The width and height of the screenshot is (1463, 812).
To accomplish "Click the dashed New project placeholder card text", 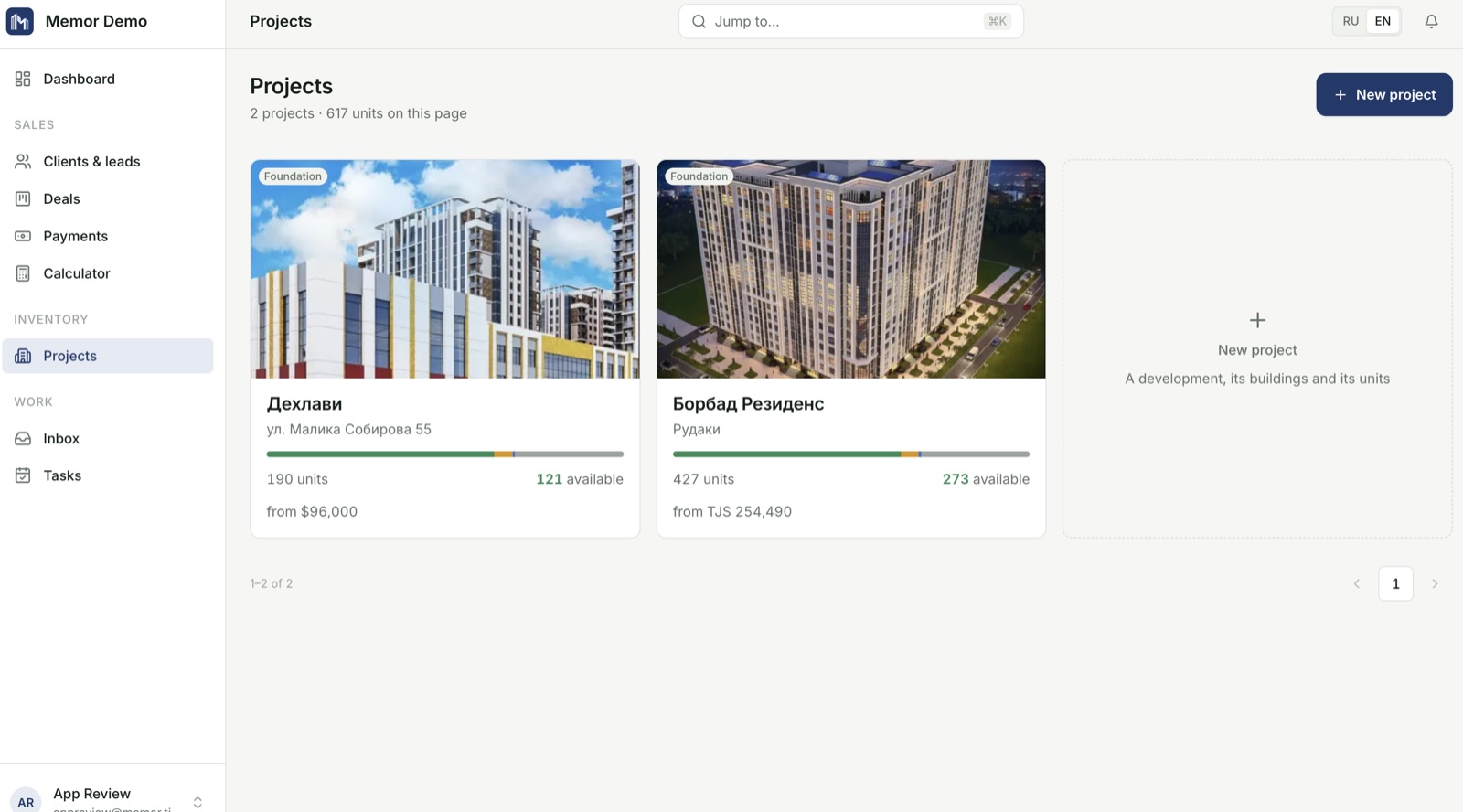I will [1257, 350].
